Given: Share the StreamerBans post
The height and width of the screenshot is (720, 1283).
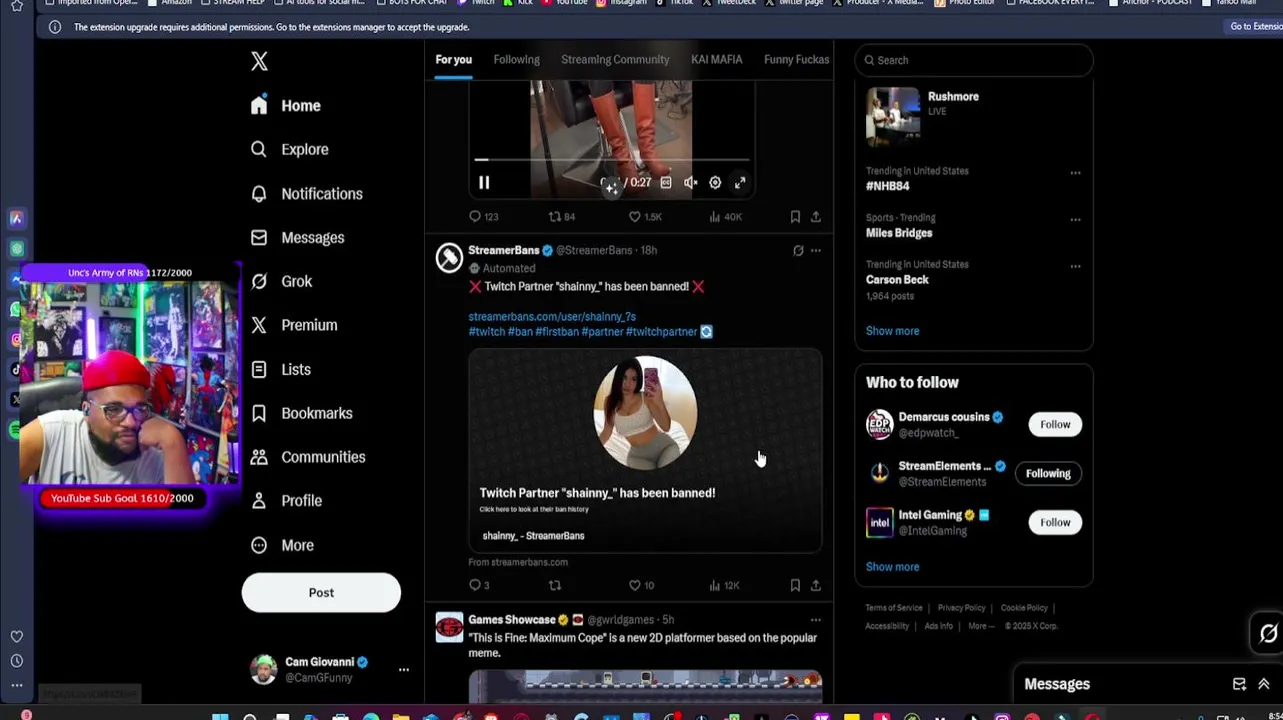Looking at the screenshot, I should pos(816,586).
